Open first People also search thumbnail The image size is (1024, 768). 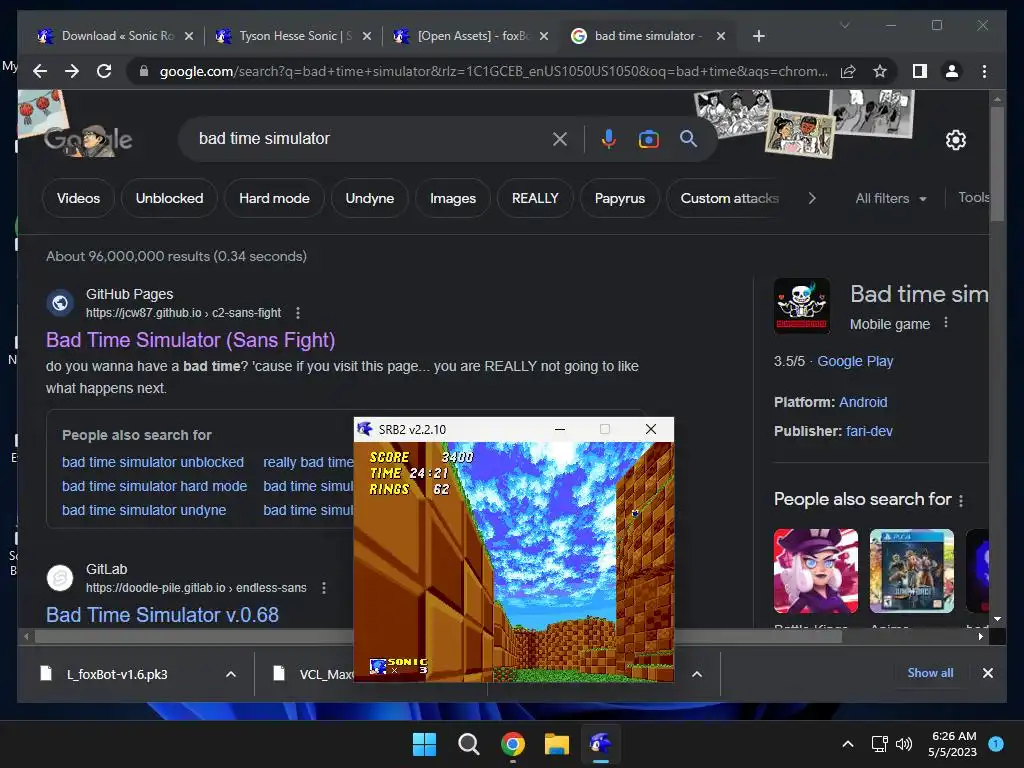click(816, 571)
